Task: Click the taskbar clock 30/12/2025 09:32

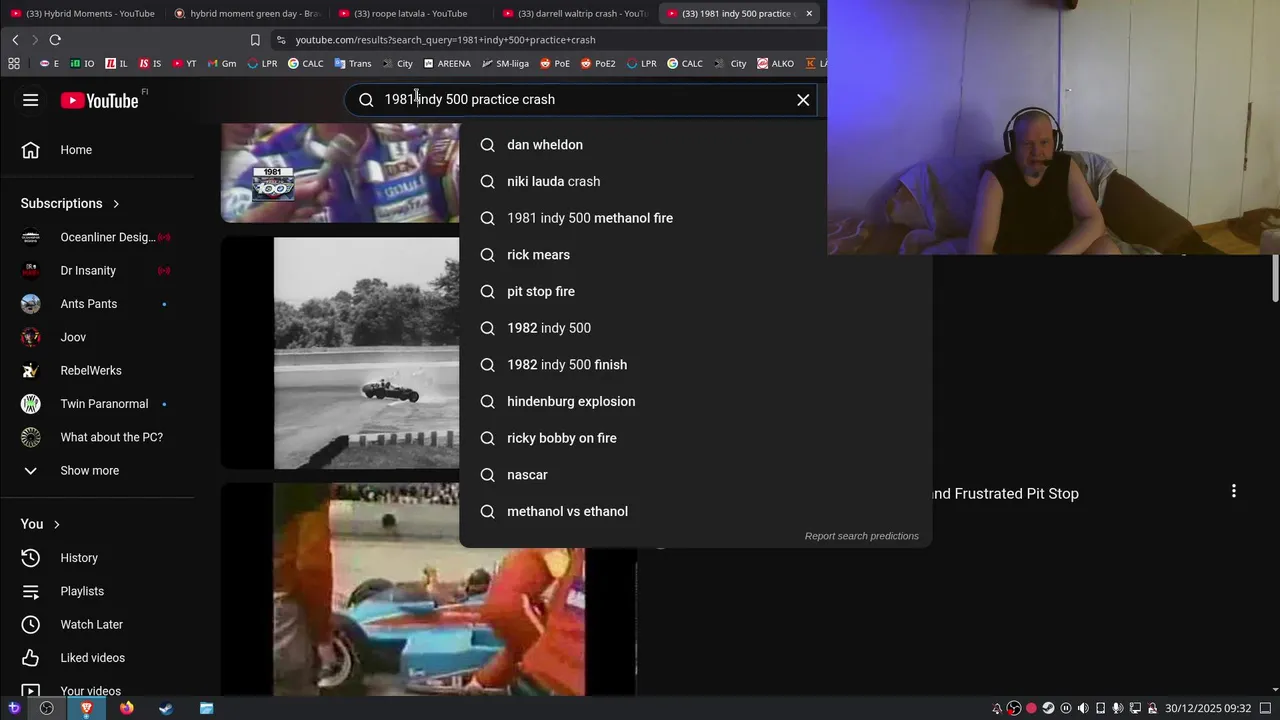Action: [1208, 708]
